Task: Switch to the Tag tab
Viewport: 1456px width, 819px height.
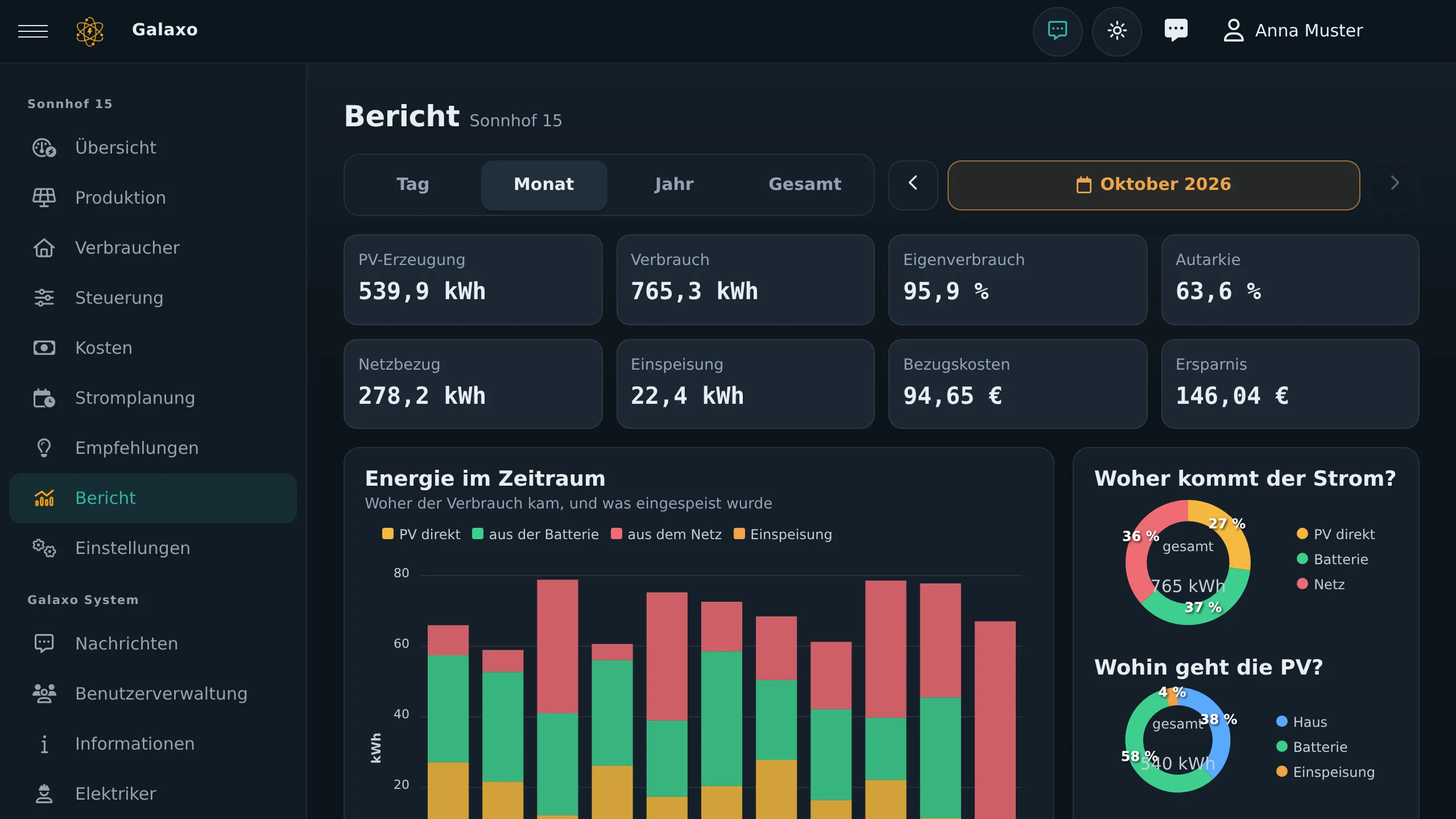Action: click(x=413, y=185)
